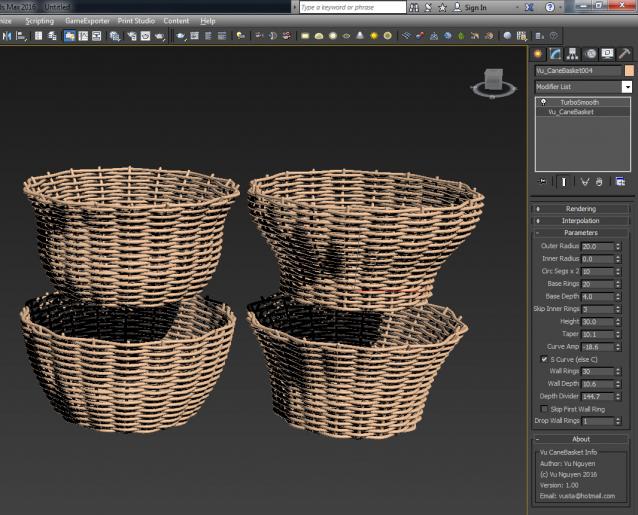The height and width of the screenshot is (515, 638).
Task: Click the Sign In button
Action: tap(475, 7)
